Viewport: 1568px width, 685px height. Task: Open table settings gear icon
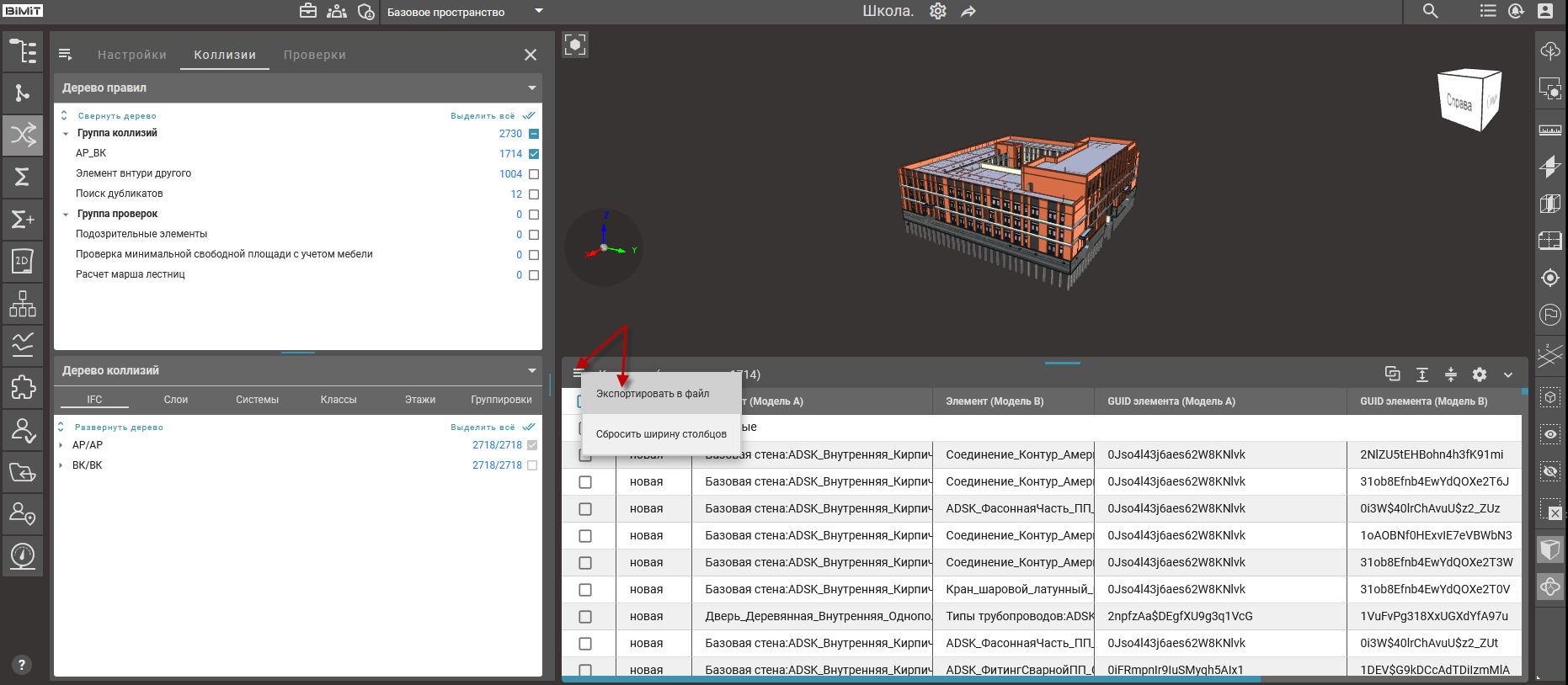(1479, 374)
